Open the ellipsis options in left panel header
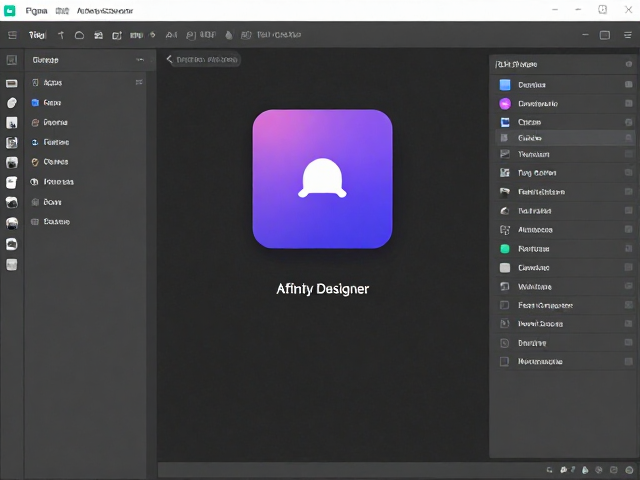 140,60
